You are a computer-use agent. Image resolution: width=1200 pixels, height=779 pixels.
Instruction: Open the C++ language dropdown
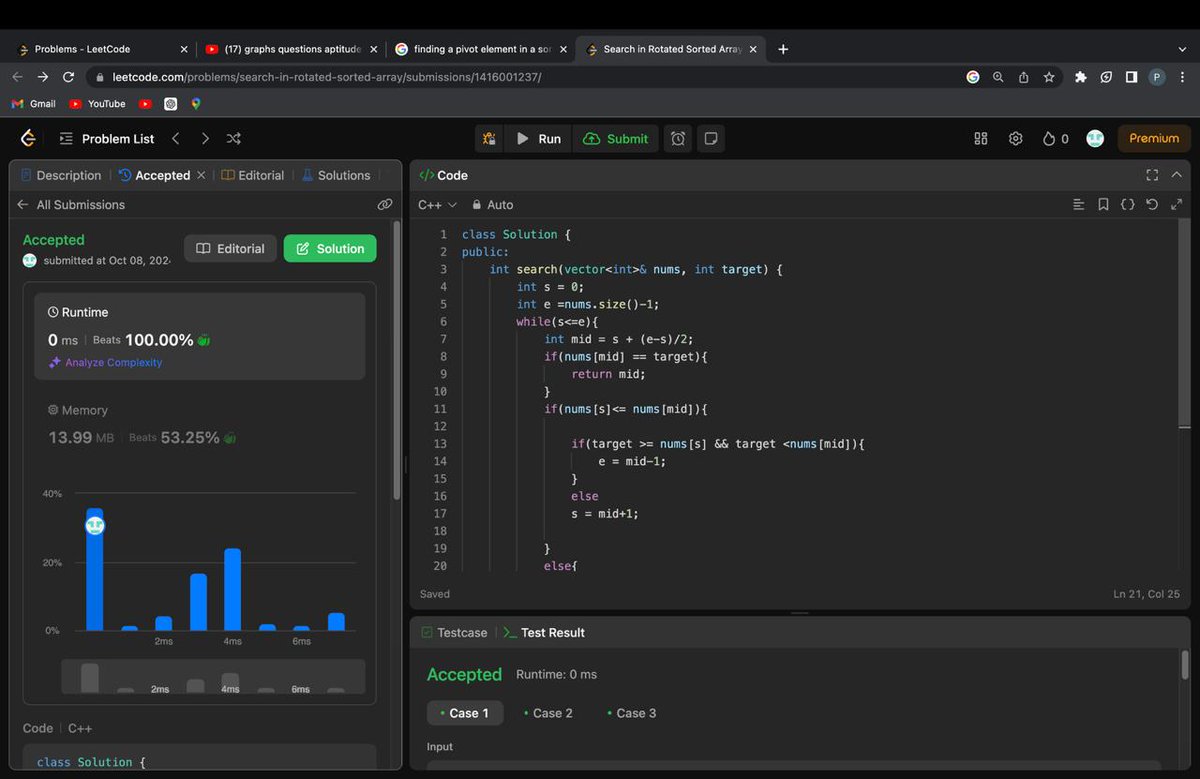(437, 204)
